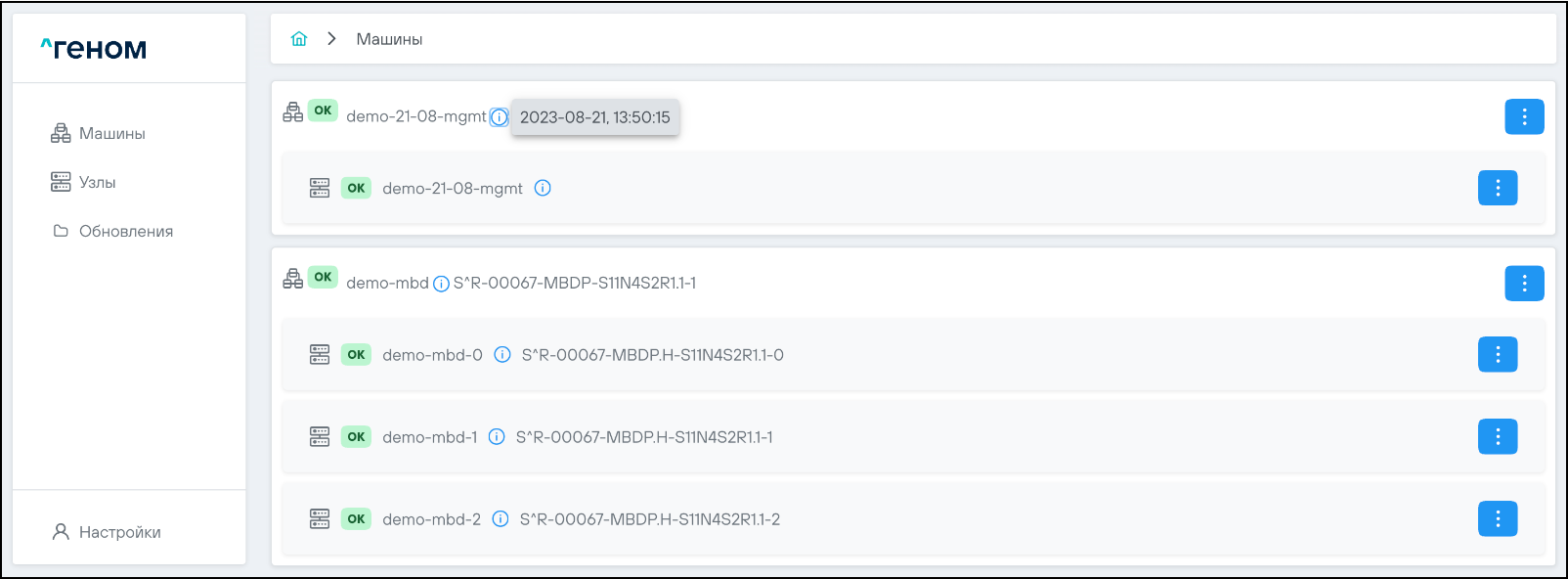Click the home breadcrumb icon
The height and width of the screenshot is (579, 1568).
click(299, 39)
